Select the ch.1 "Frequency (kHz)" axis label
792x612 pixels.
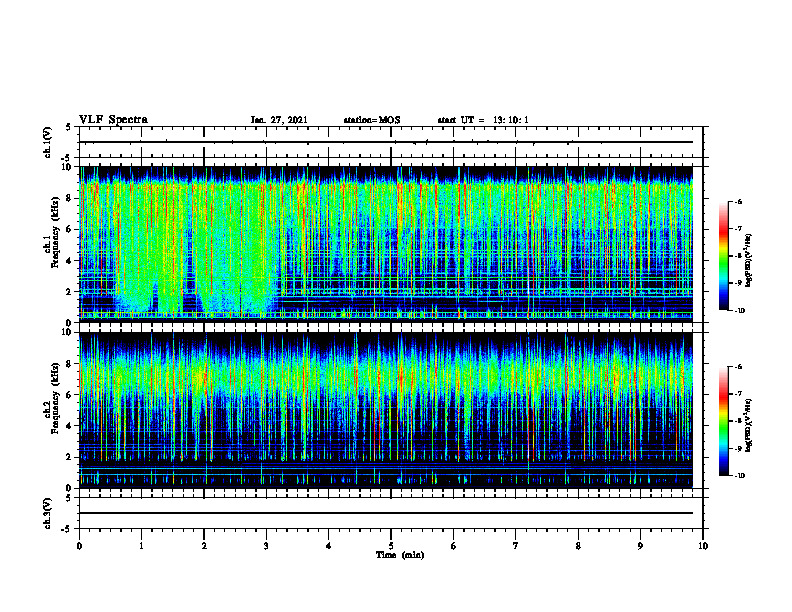point(55,232)
